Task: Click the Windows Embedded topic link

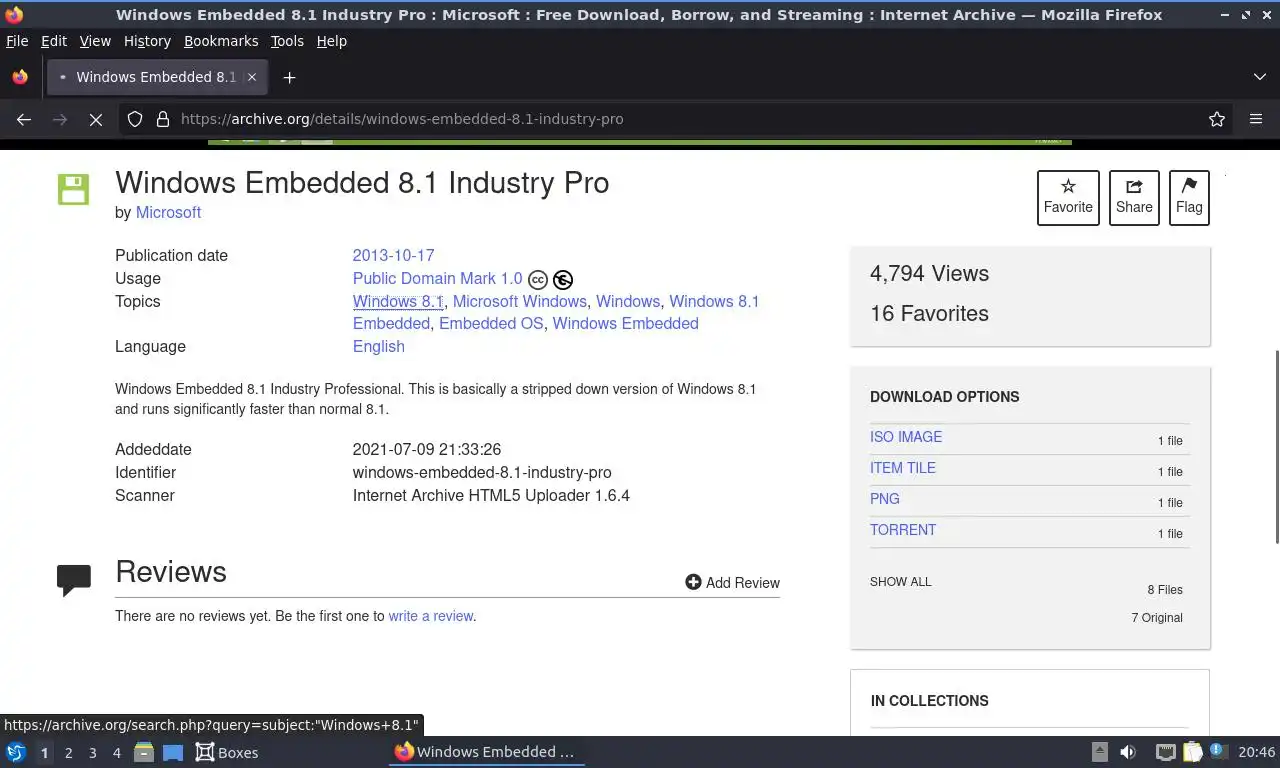Action: tap(625, 323)
